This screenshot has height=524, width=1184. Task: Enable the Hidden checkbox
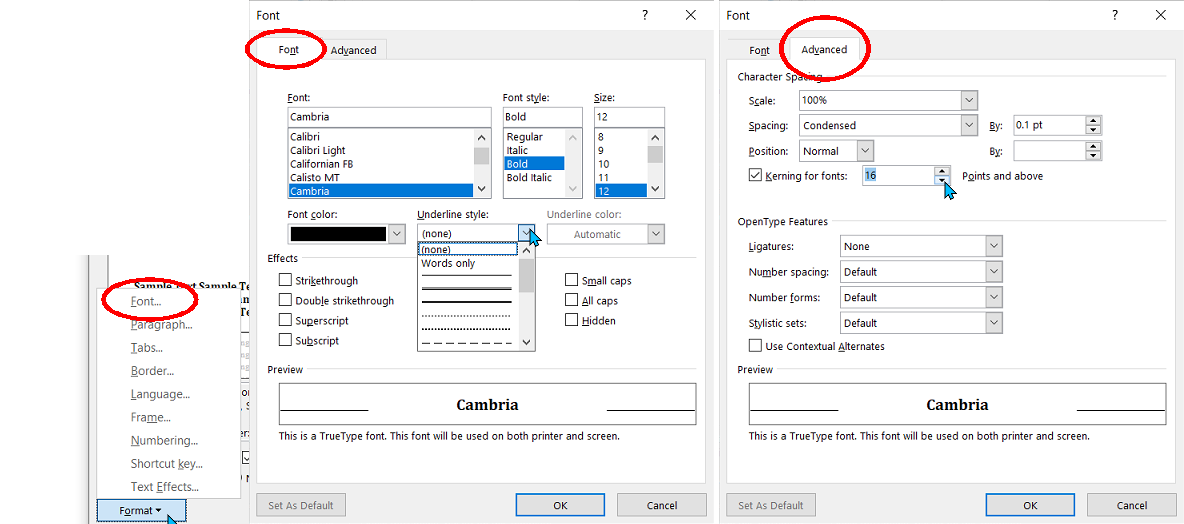point(572,320)
